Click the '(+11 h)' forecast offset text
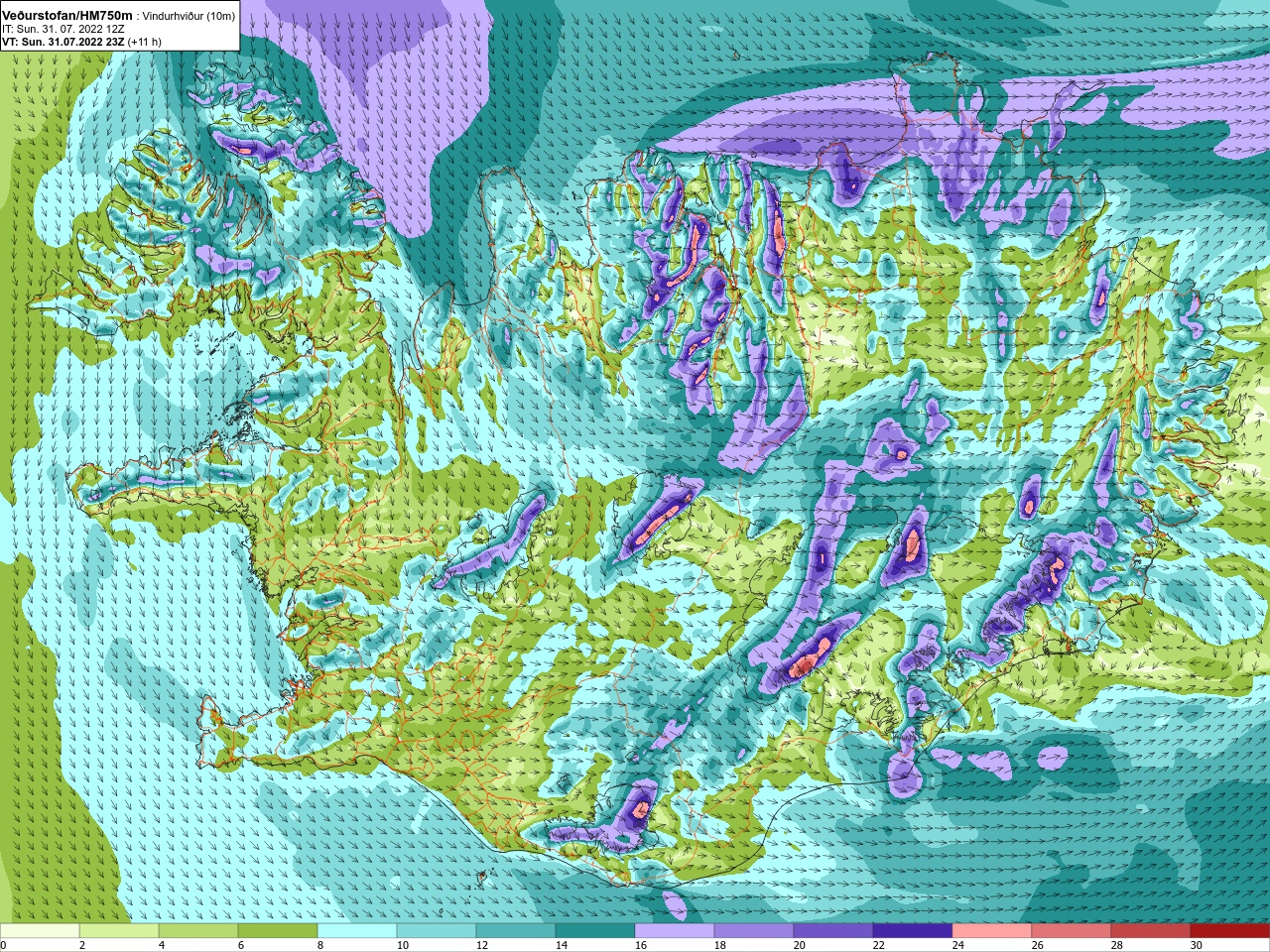The height and width of the screenshot is (952, 1270). [x=145, y=42]
